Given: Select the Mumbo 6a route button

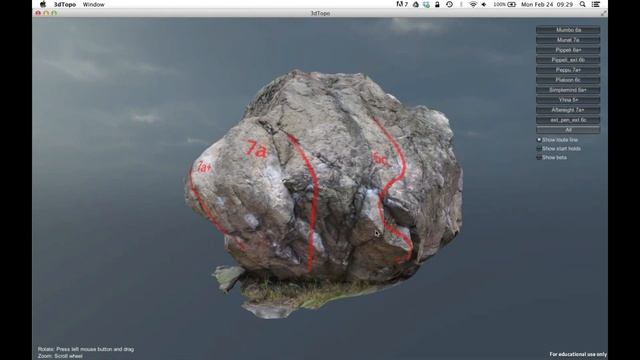Looking at the screenshot, I should click(568, 30).
